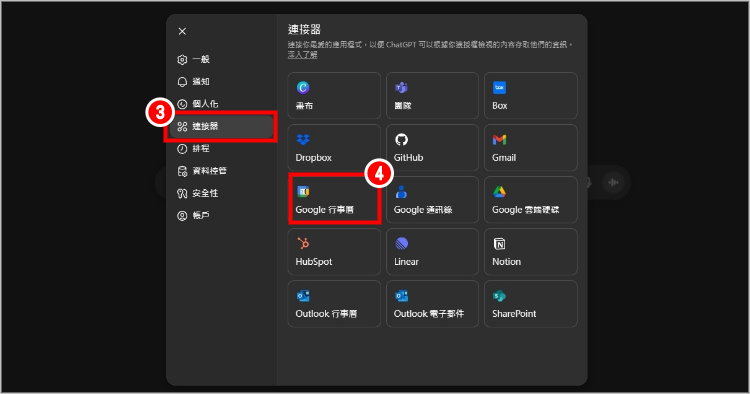Select the Gmail connector
The image size is (750, 394).
tap(531, 148)
